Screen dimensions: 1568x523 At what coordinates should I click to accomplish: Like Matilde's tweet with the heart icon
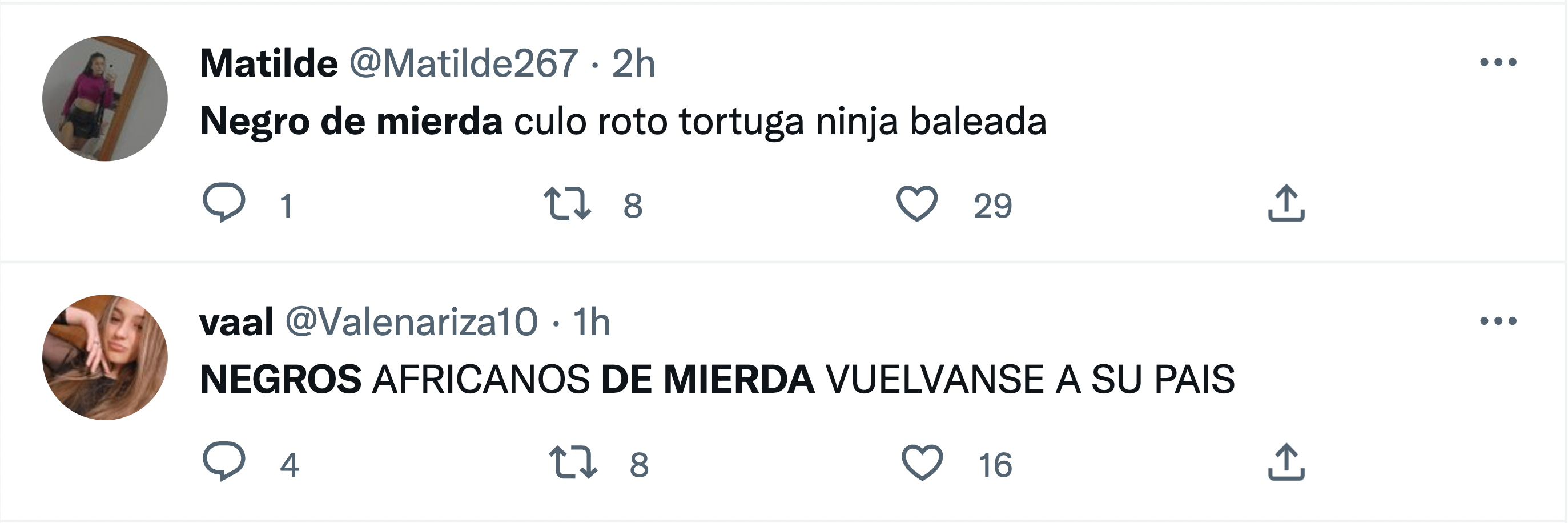[x=916, y=203]
